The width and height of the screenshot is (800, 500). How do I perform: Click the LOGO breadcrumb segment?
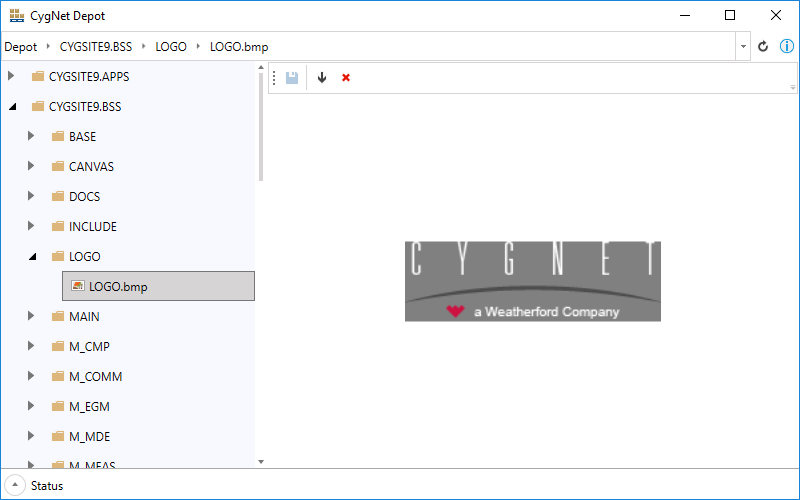click(x=171, y=47)
